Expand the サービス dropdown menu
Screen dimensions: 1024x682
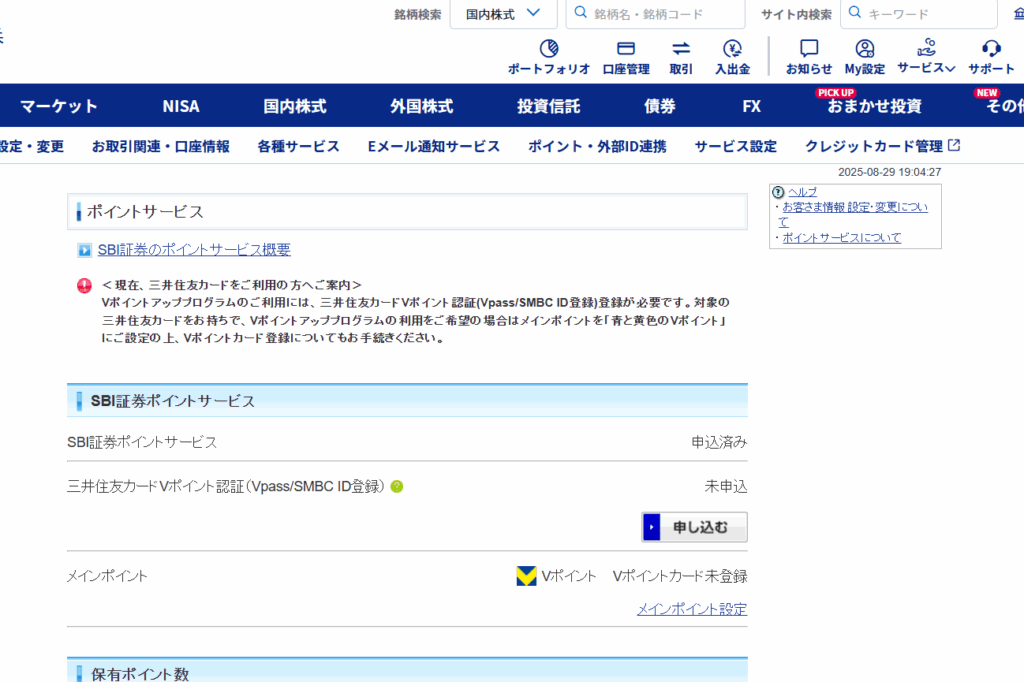[x=926, y=56]
